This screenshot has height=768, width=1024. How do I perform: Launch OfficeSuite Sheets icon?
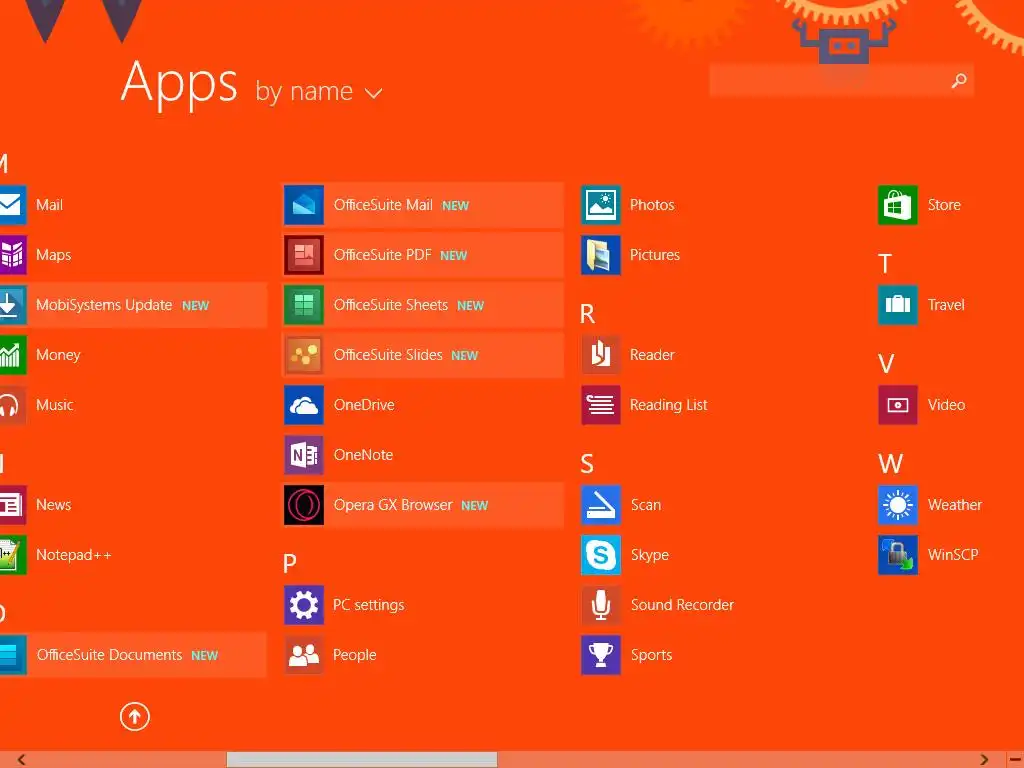pyautogui.click(x=304, y=305)
